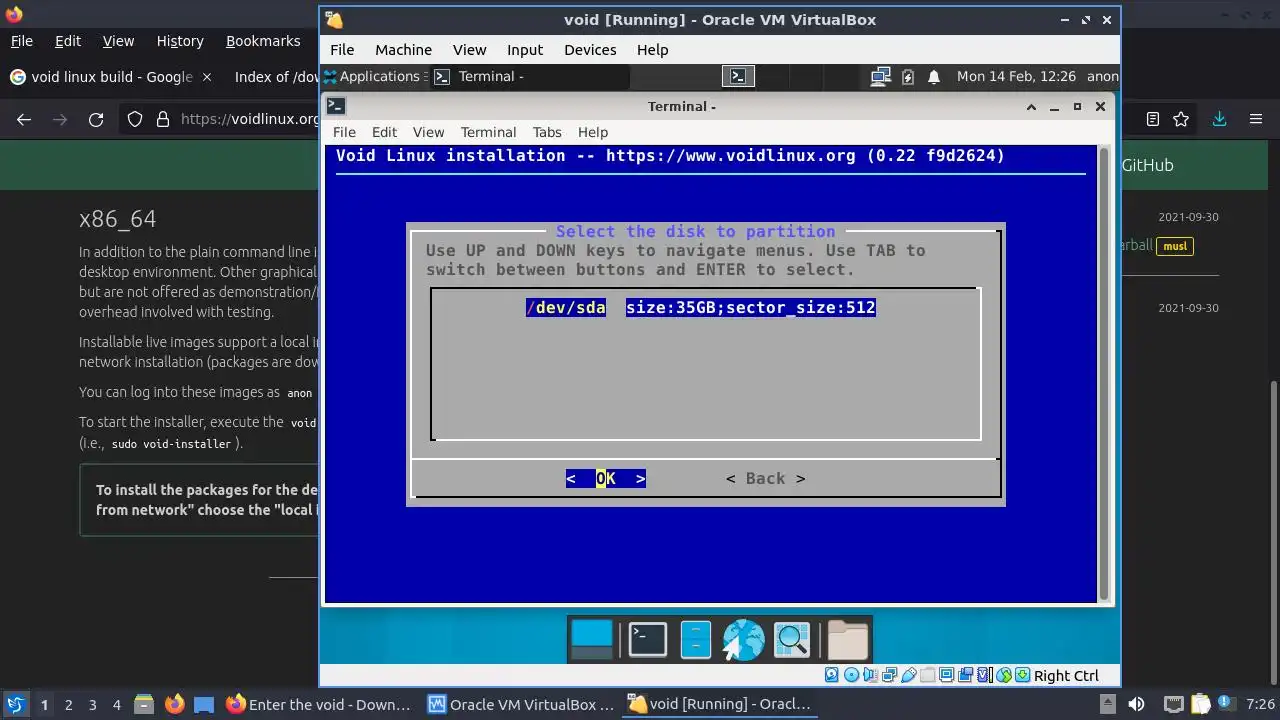Click the guest power manager battery icon
This screenshot has height=720, width=1280.
coord(908,76)
